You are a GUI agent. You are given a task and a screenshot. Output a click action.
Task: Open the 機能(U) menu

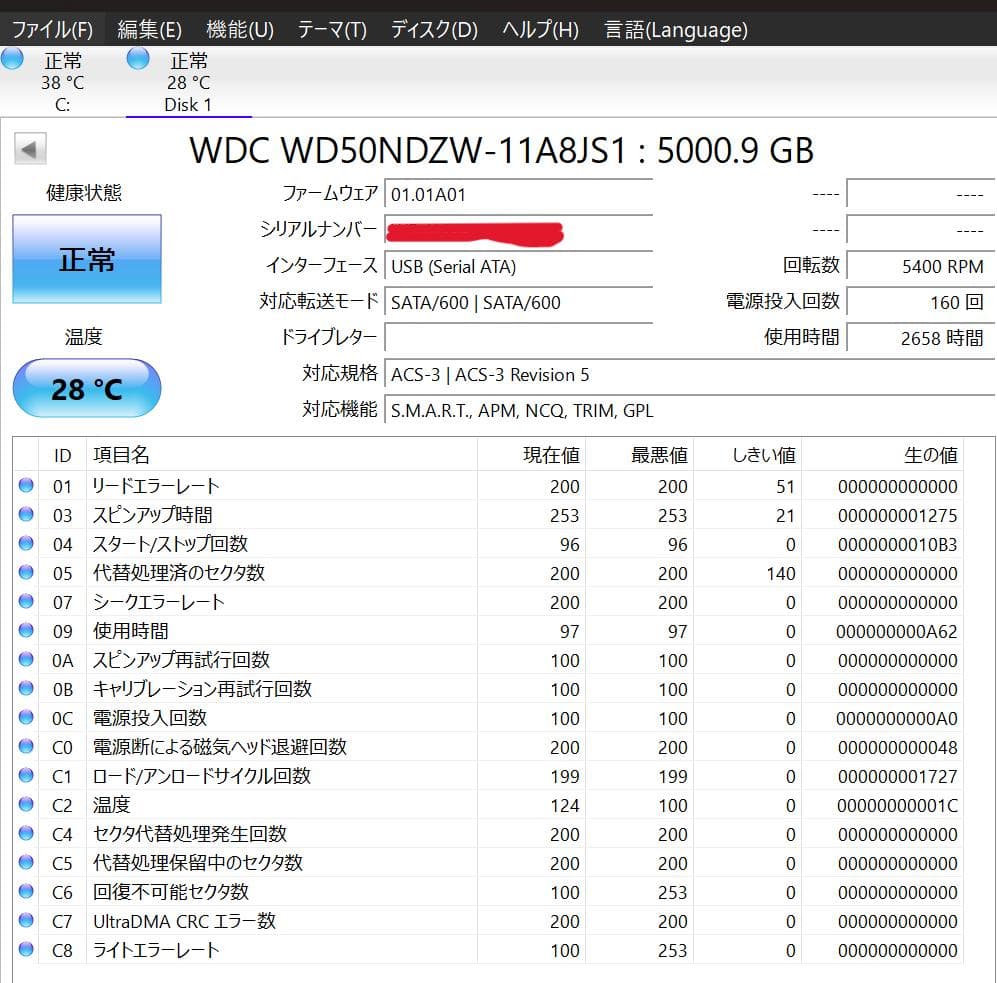[240, 30]
